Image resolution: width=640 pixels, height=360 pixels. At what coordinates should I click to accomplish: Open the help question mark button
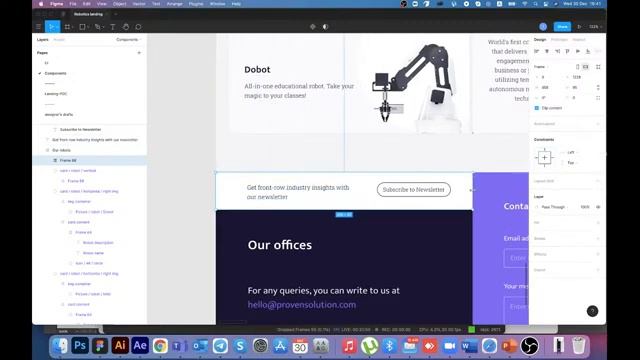tap(592, 311)
